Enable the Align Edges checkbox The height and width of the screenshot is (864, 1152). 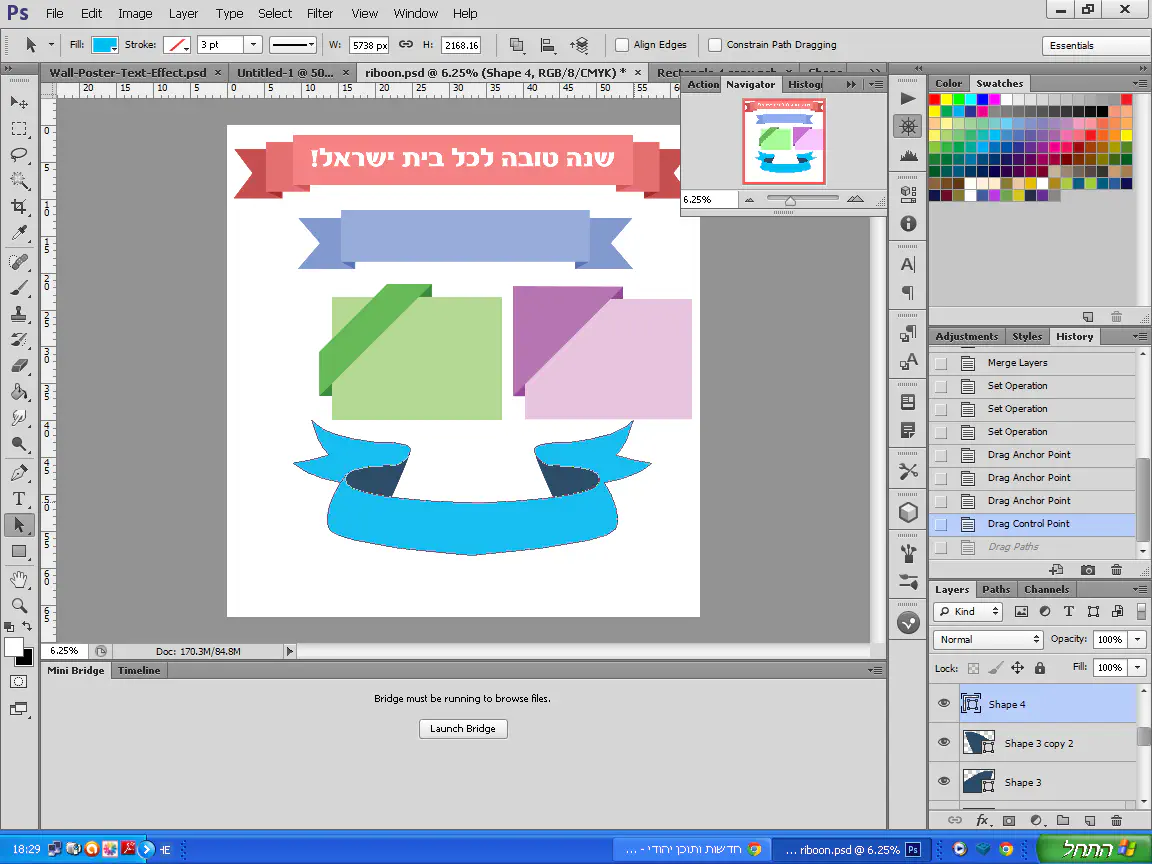coord(622,45)
